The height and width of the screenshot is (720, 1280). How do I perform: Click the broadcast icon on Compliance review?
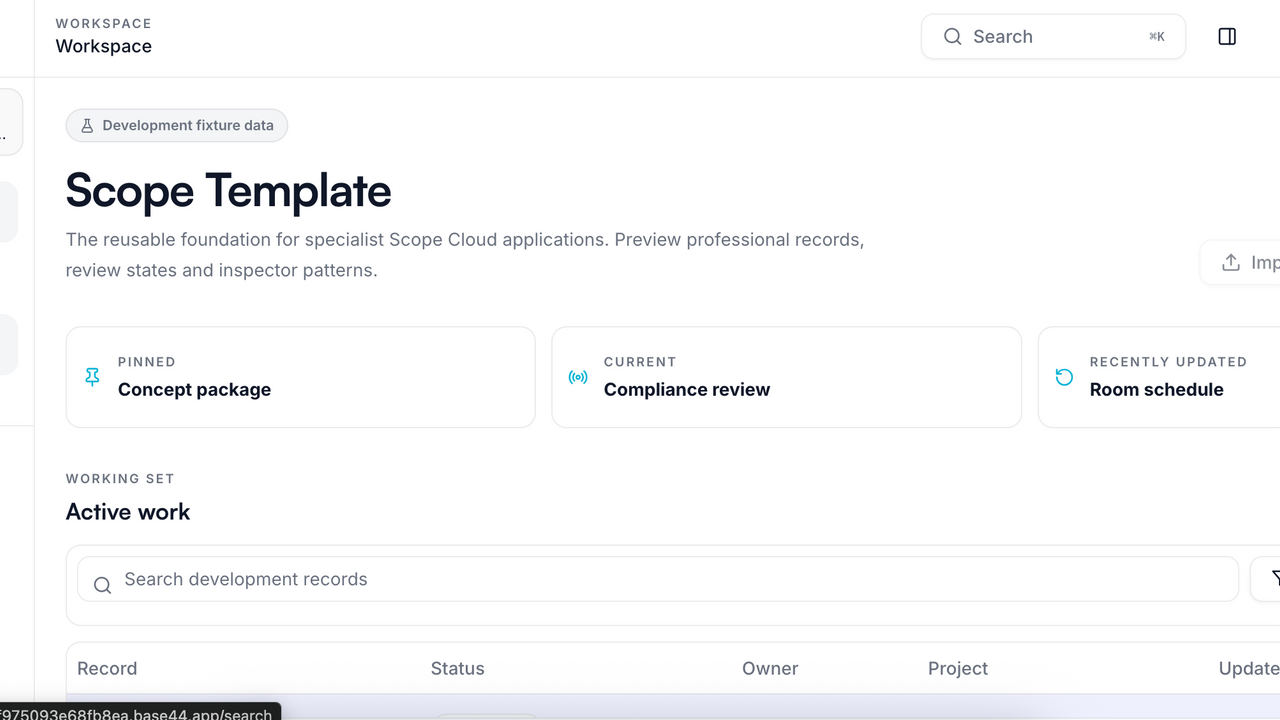[x=578, y=377]
